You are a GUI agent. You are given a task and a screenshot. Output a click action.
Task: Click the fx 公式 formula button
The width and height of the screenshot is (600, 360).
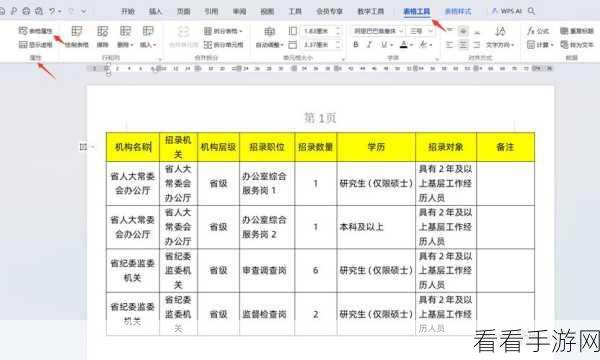coord(538,31)
